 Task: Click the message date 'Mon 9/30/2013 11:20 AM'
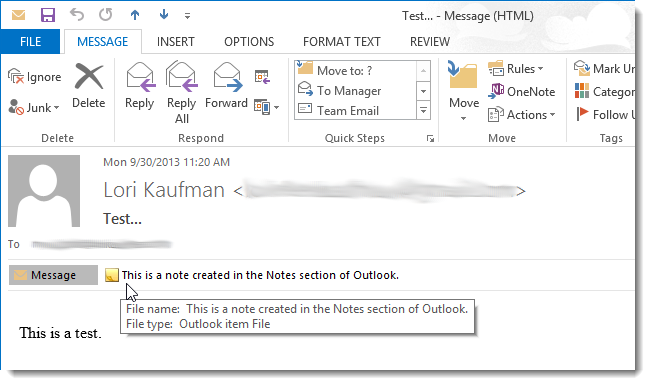166,162
